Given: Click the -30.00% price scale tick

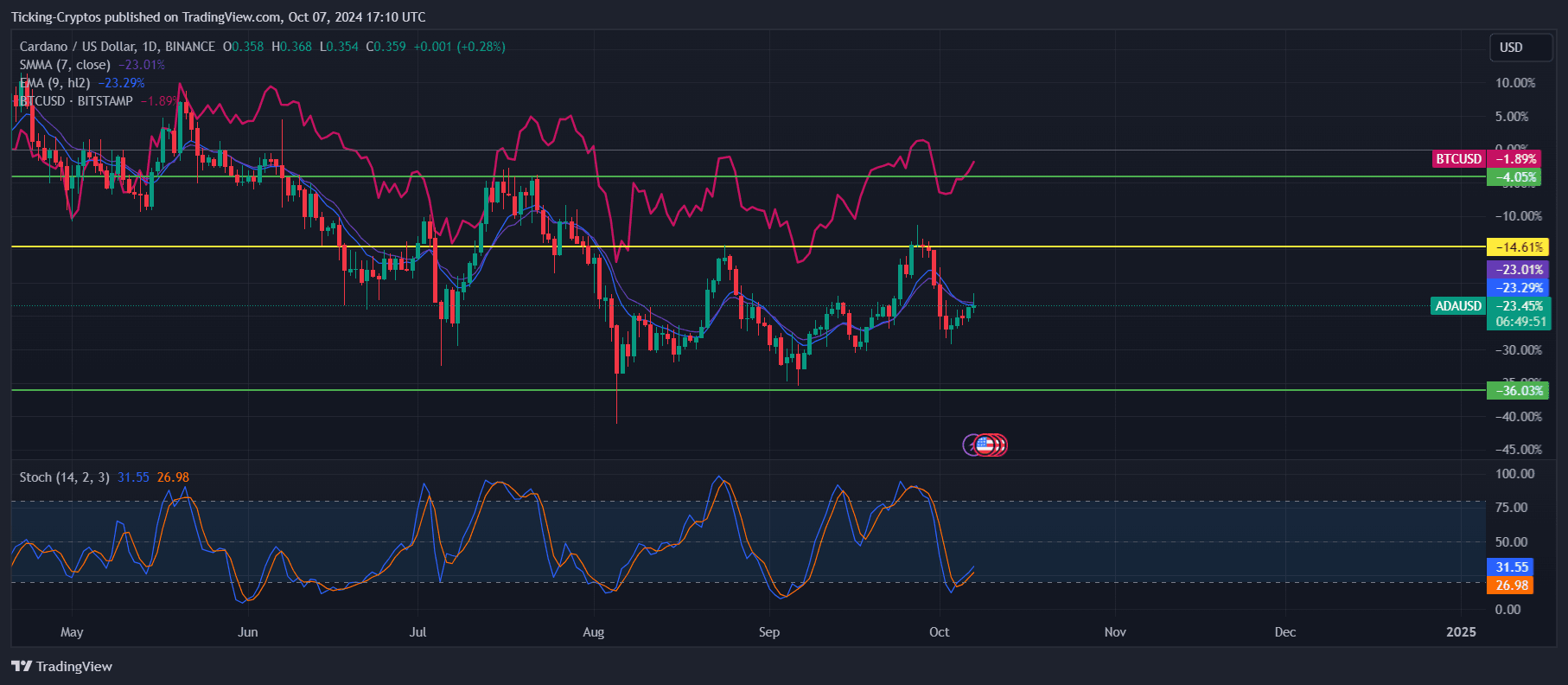Looking at the screenshot, I should [1518, 350].
